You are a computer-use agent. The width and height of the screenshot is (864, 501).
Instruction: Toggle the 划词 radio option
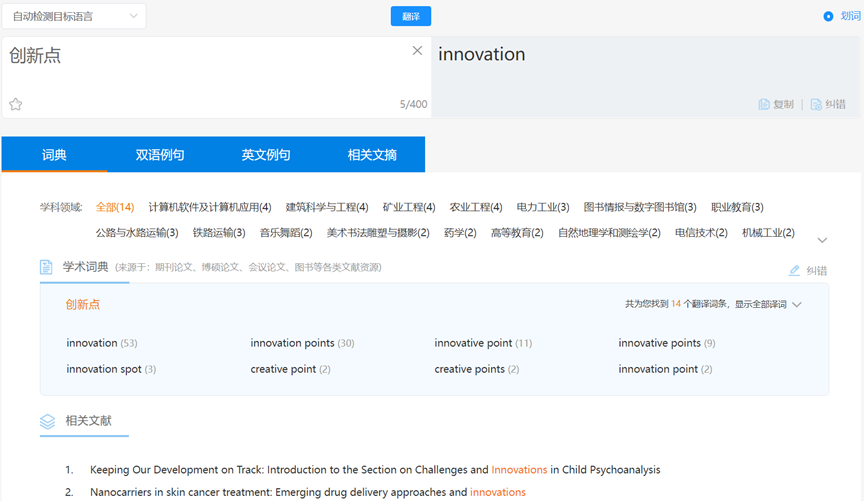coord(828,17)
